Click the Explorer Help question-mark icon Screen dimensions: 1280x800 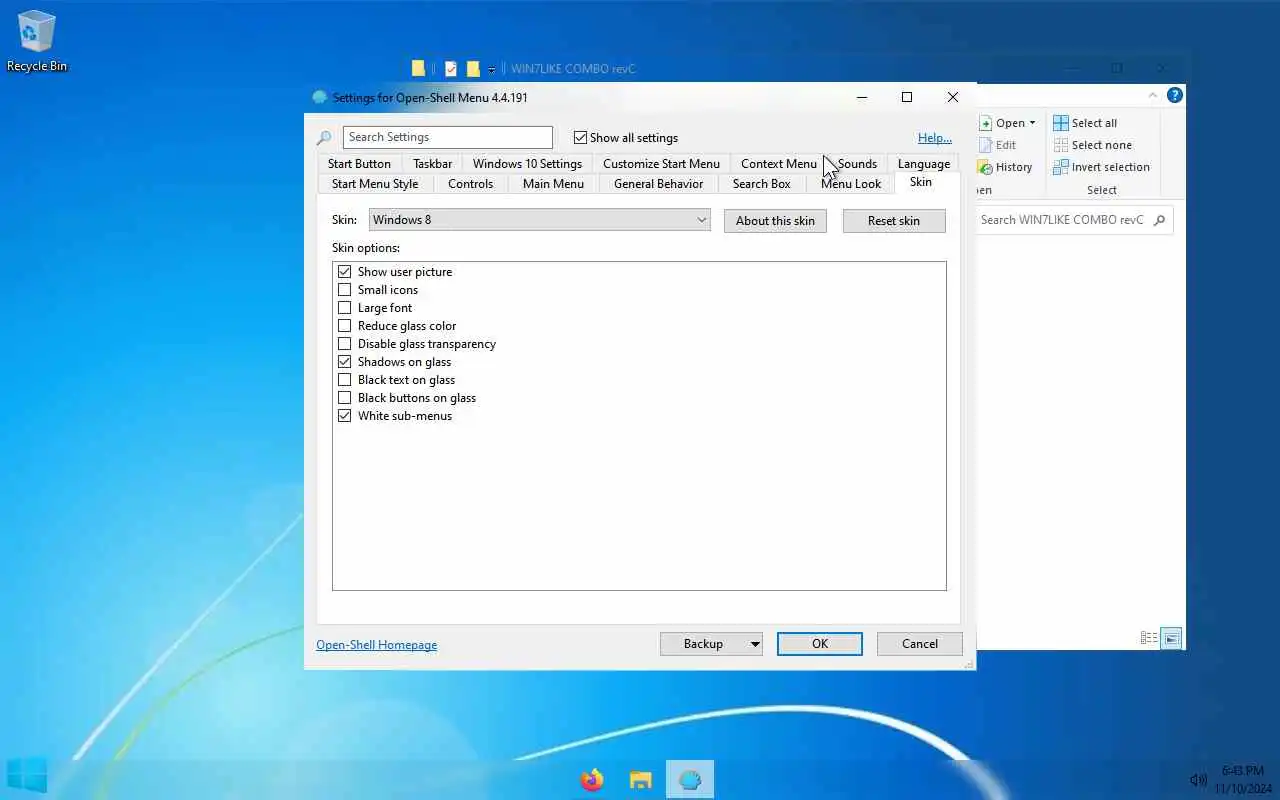[1175, 95]
